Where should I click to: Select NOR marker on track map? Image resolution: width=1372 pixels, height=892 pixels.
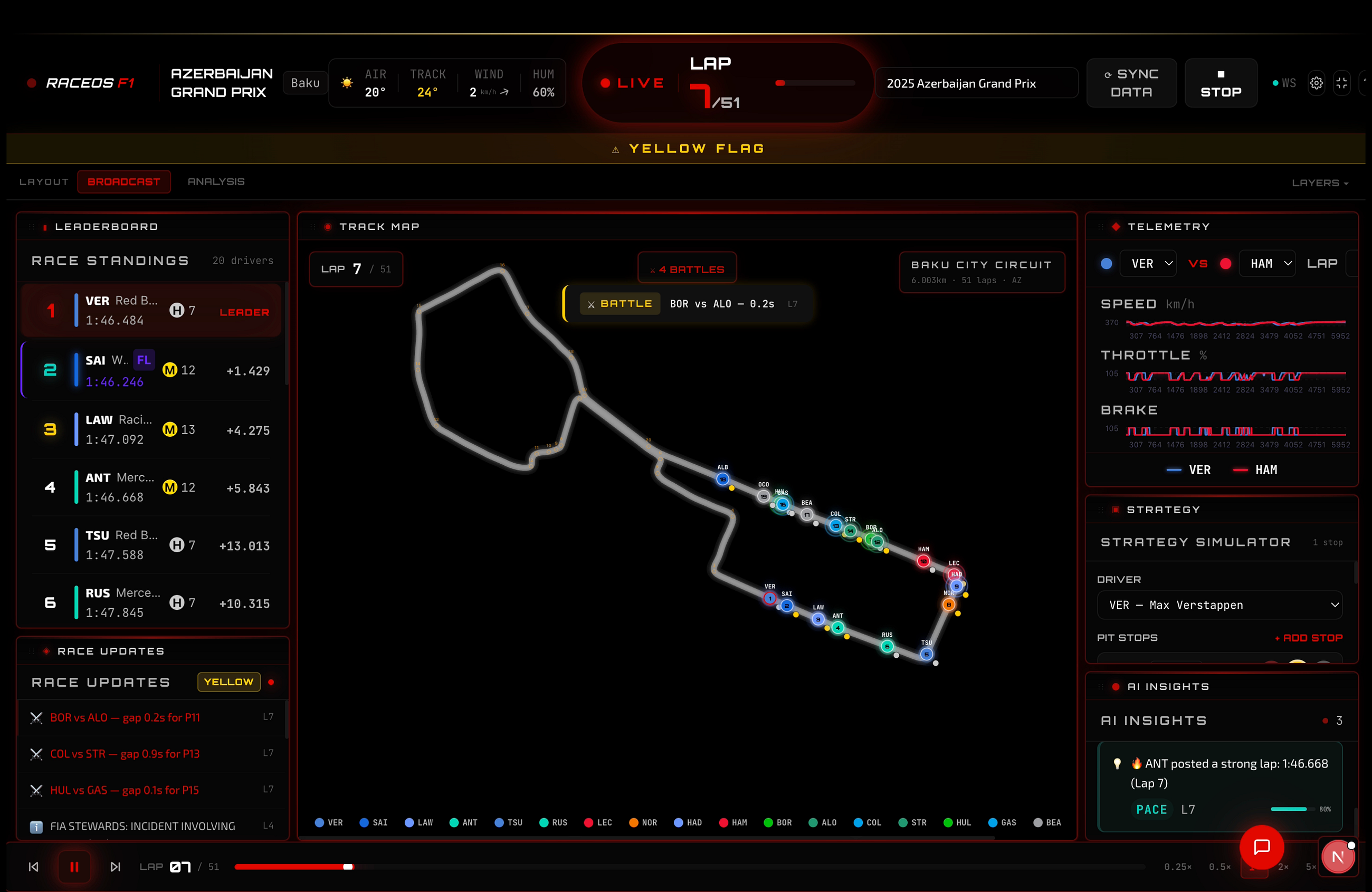click(948, 604)
